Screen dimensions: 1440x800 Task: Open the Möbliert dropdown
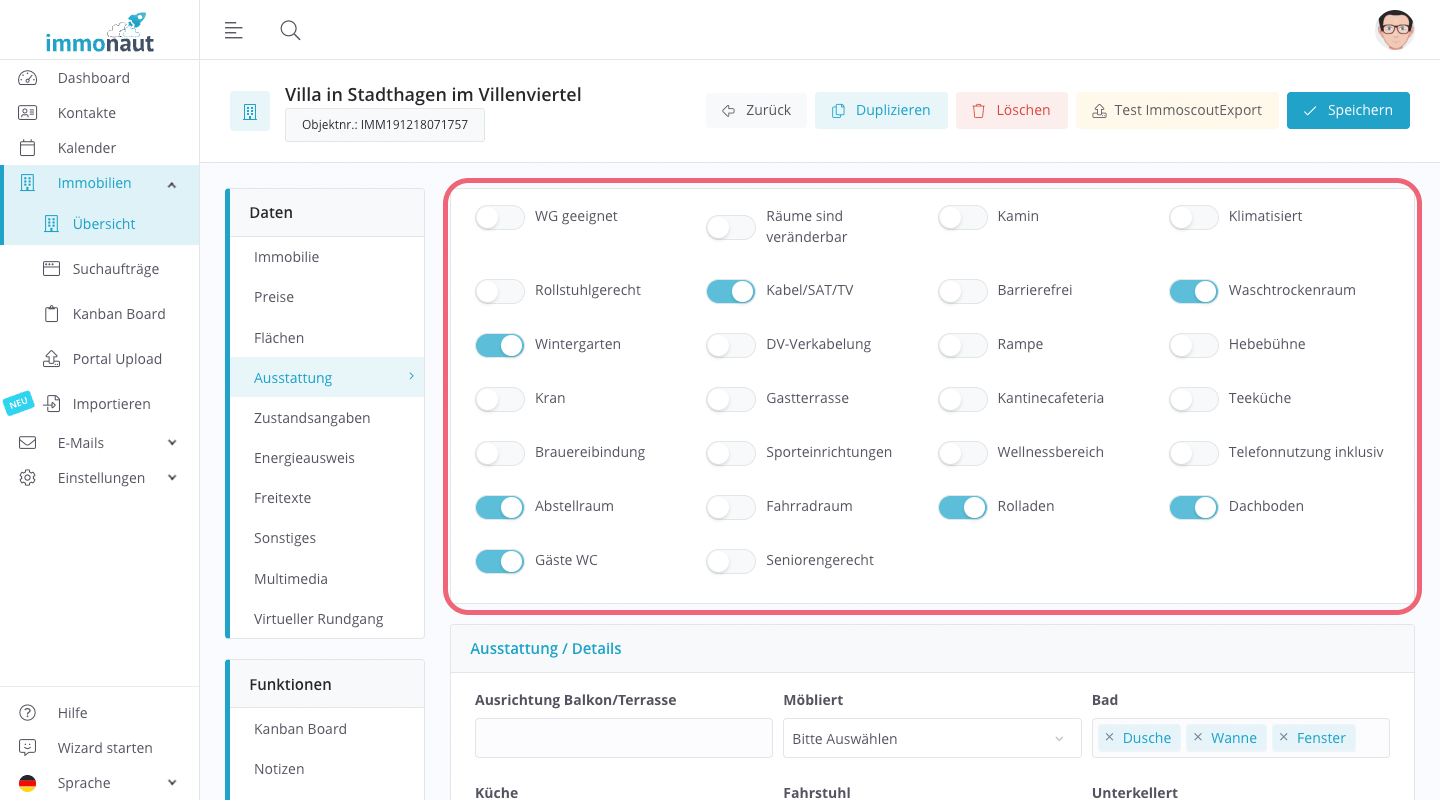click(931, 739)
